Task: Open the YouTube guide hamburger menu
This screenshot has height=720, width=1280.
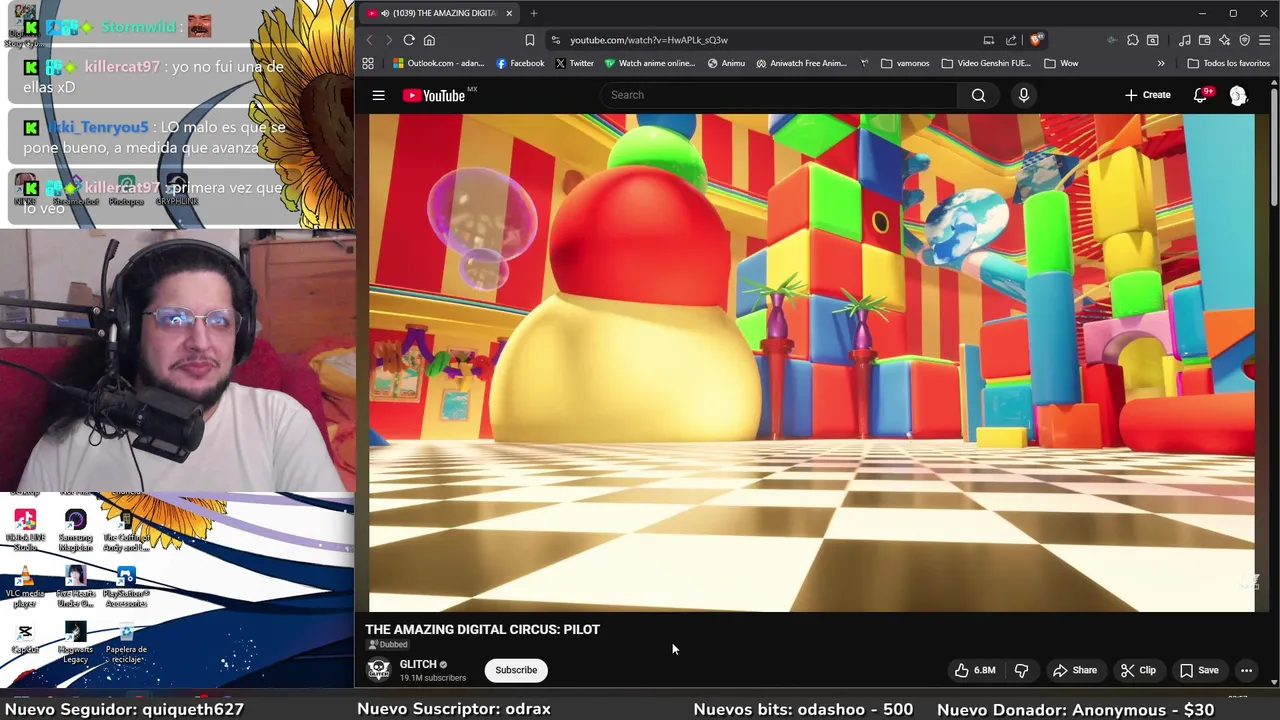Action: click(378, 95)
